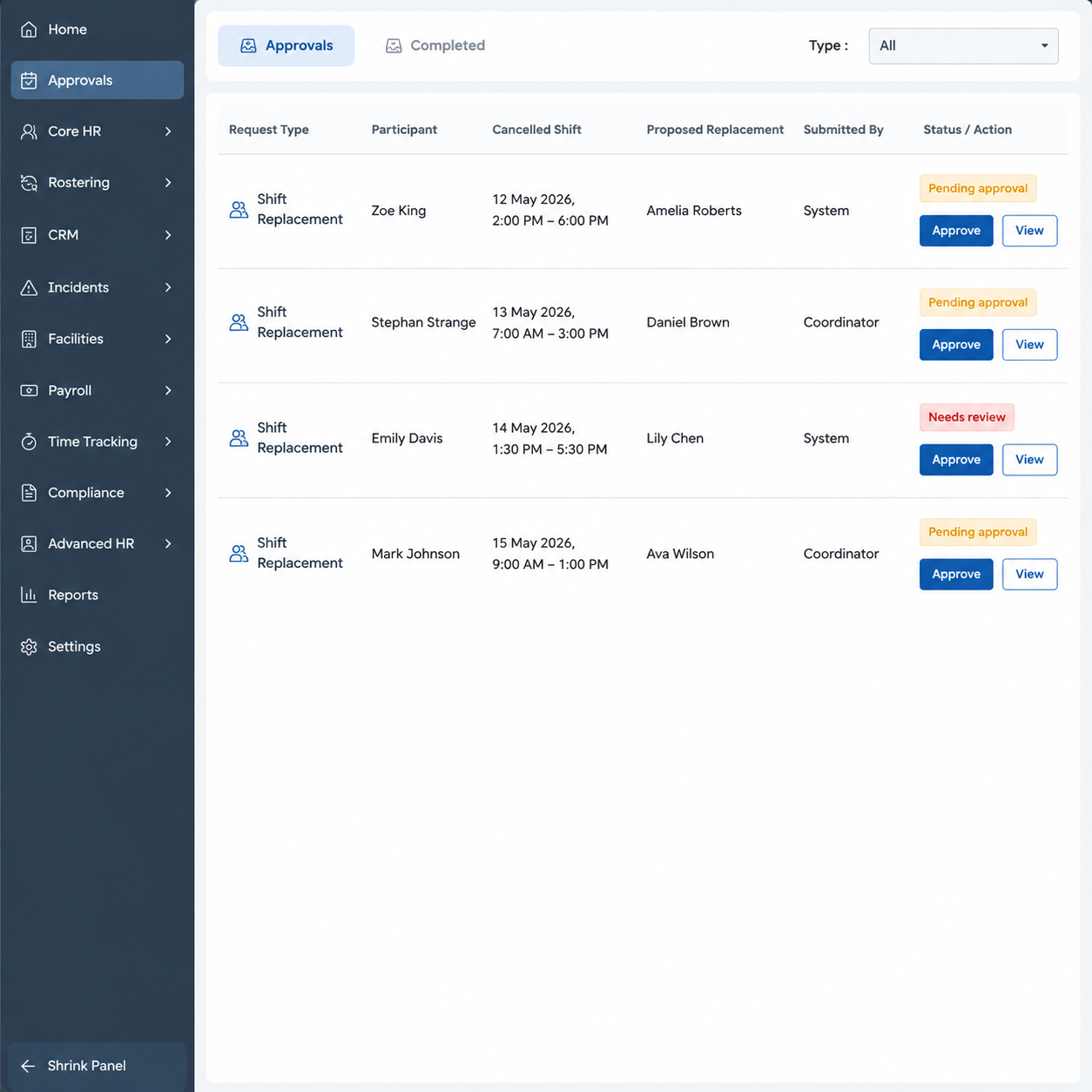Viewport: 1092px width, 1092px height.
Task: Click the Needs review status badge
Action: coord(967,417)
